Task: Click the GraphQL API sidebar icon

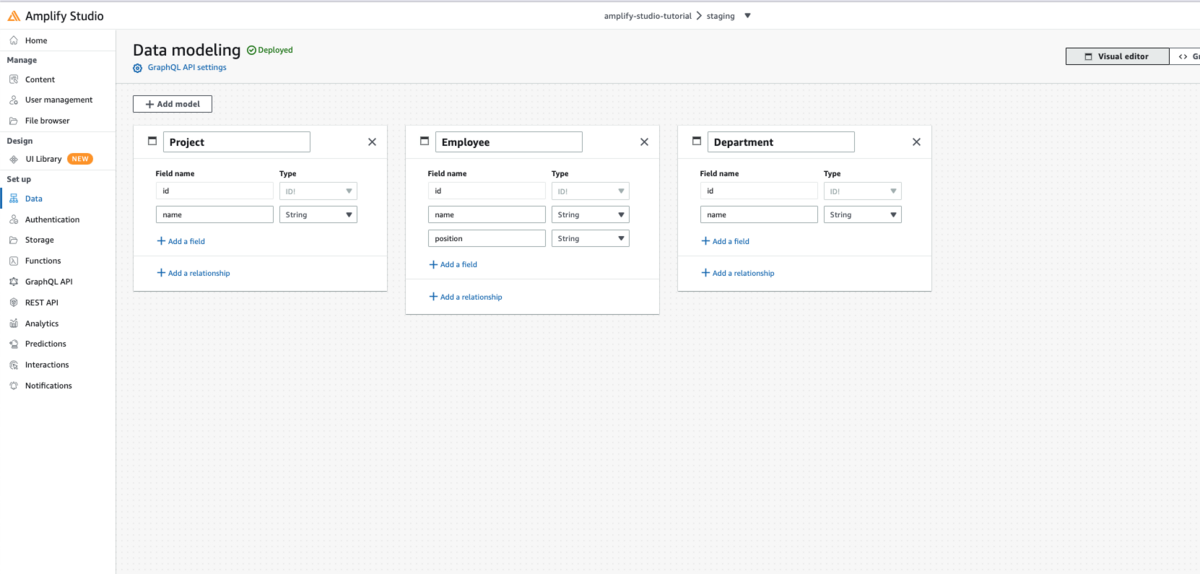Action: click(x=14, y=282)
